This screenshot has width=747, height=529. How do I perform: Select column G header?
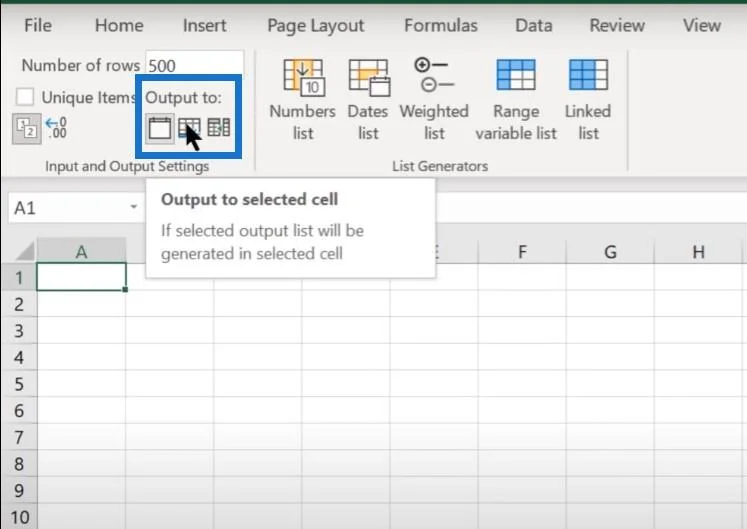[x=610, y=251]
